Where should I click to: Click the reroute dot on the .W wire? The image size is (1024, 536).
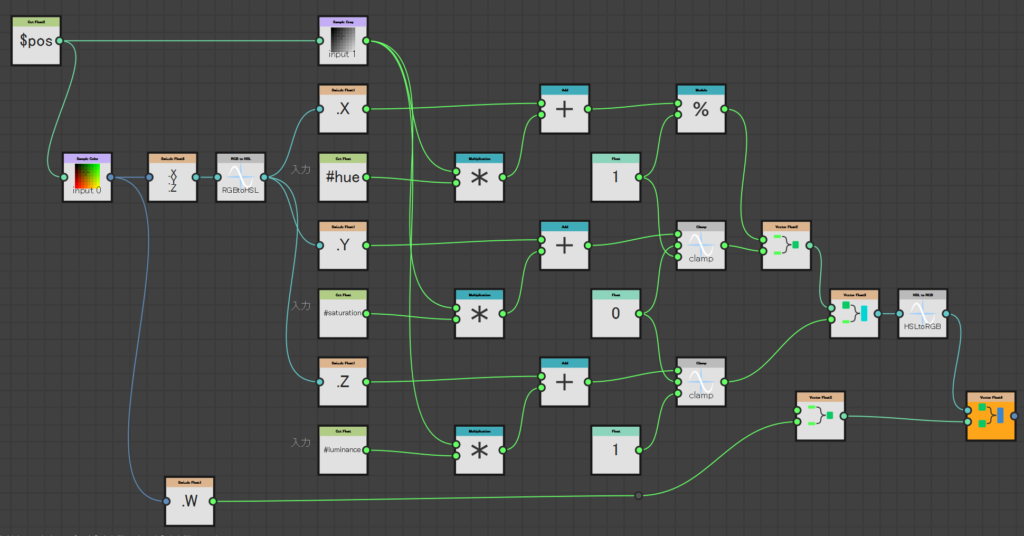pyautogui.click(x=638, y=495)
